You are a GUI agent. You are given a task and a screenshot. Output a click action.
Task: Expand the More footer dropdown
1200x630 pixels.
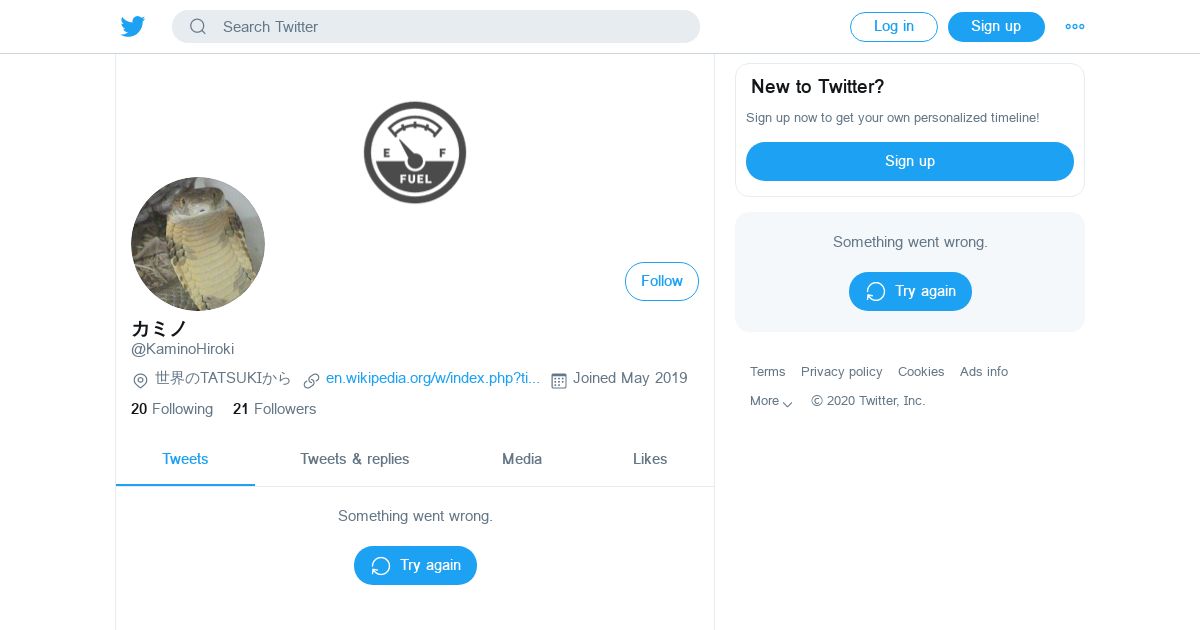[x=771, y=401]
